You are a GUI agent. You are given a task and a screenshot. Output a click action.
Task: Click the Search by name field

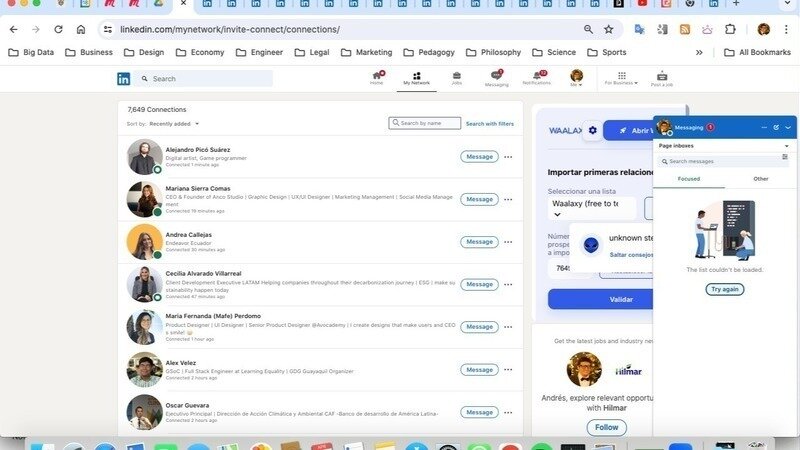(x=428, y=123)
